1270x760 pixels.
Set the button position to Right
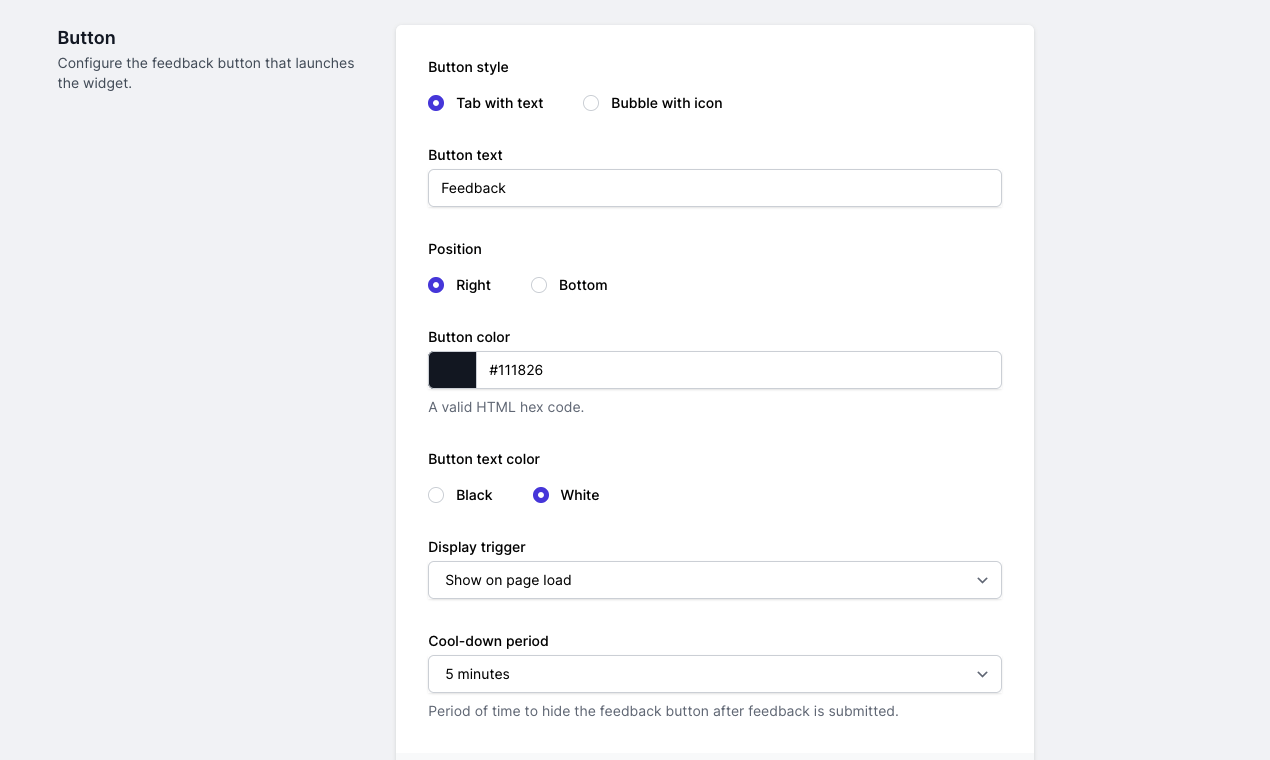point(436,285)
